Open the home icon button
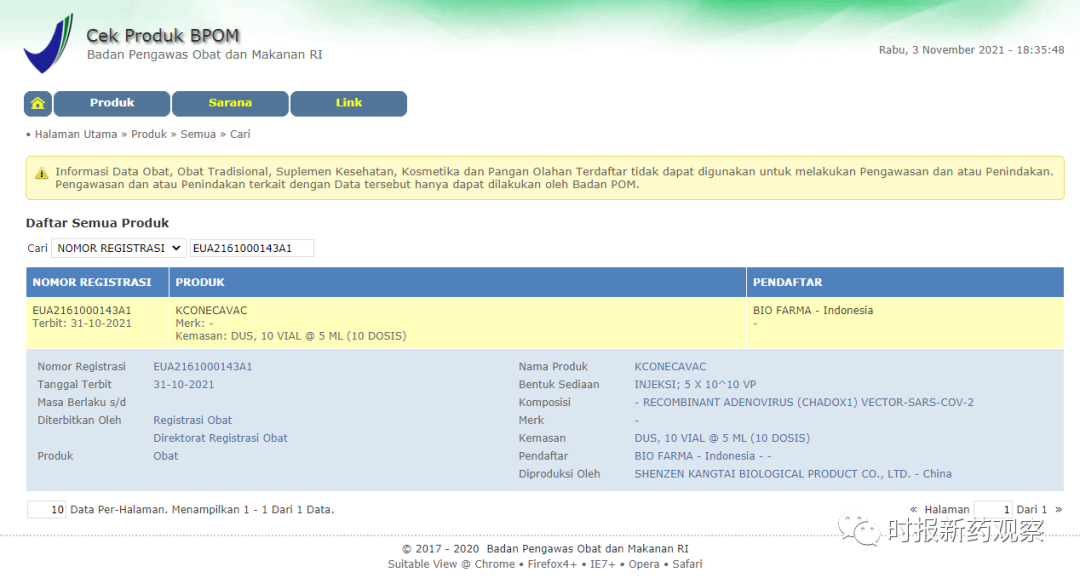 [38, 103]
